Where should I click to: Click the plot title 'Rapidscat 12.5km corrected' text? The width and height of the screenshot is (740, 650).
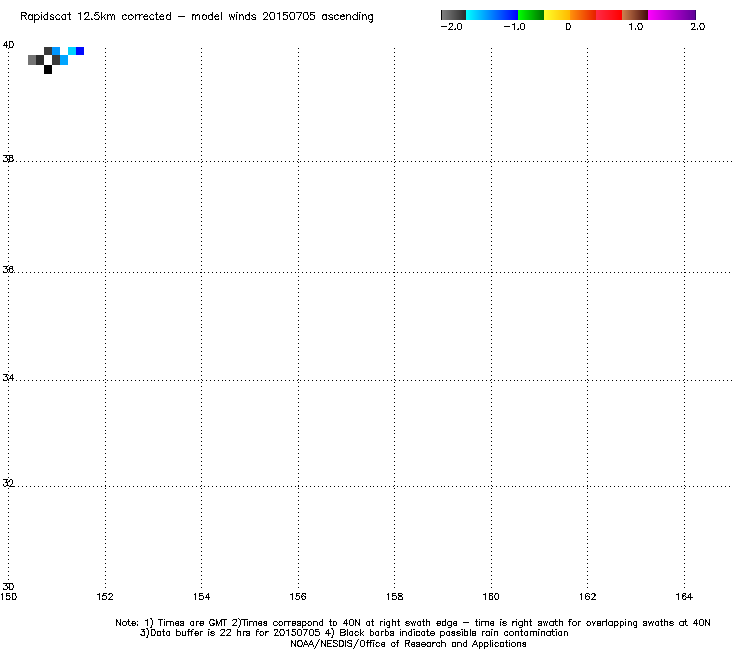(x=96, y=17)
